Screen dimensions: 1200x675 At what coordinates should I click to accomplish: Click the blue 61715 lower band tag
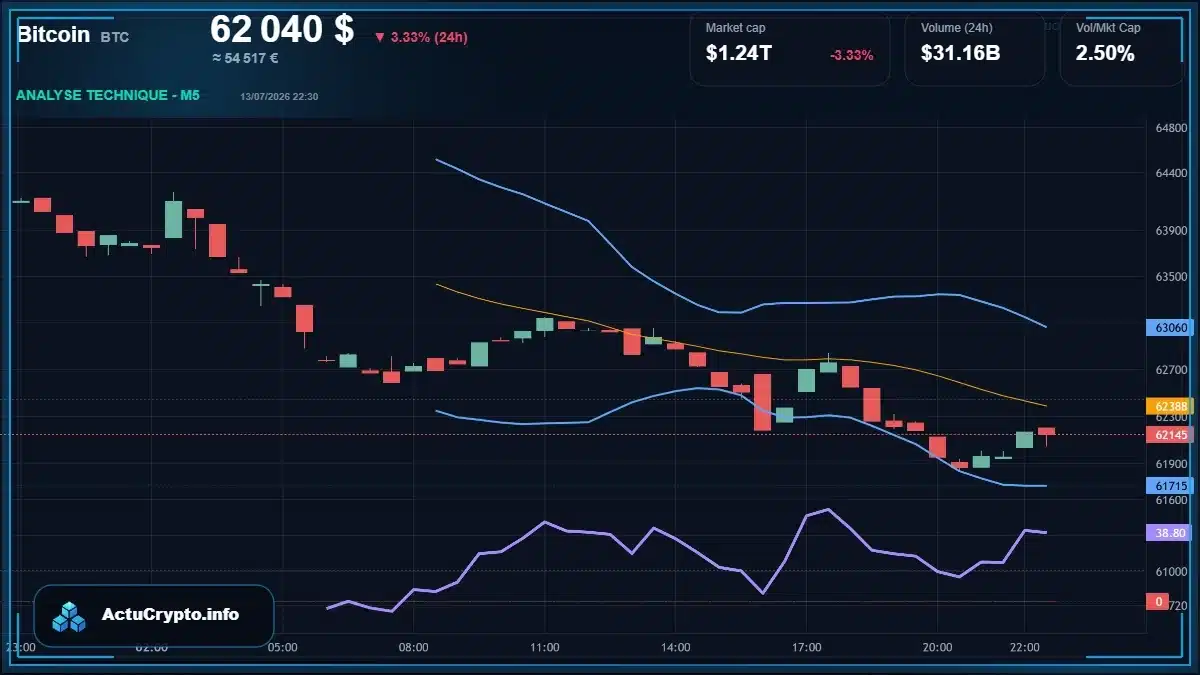pos(1171,485)
